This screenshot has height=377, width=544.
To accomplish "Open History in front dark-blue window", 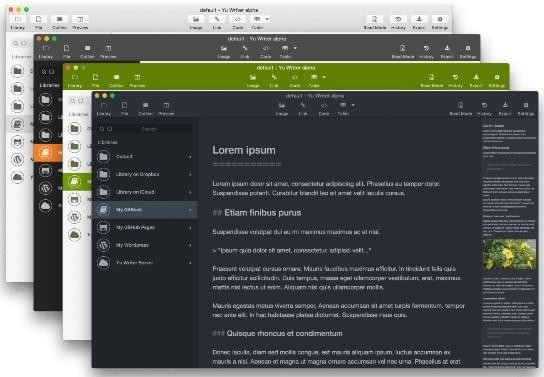I will tap(484, 105).
